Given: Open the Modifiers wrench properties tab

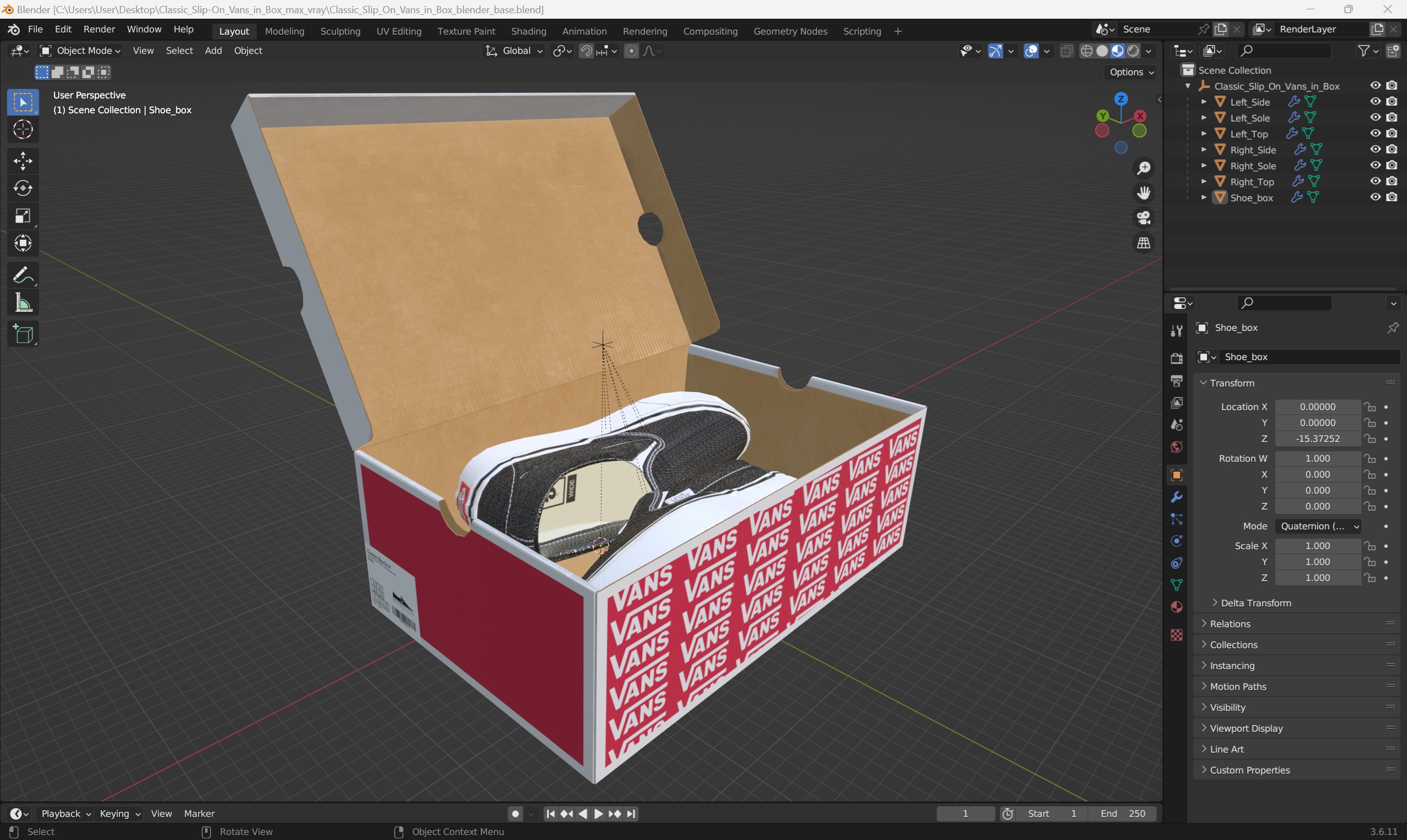Looking at the screenshot, I should pos(1177,497).
